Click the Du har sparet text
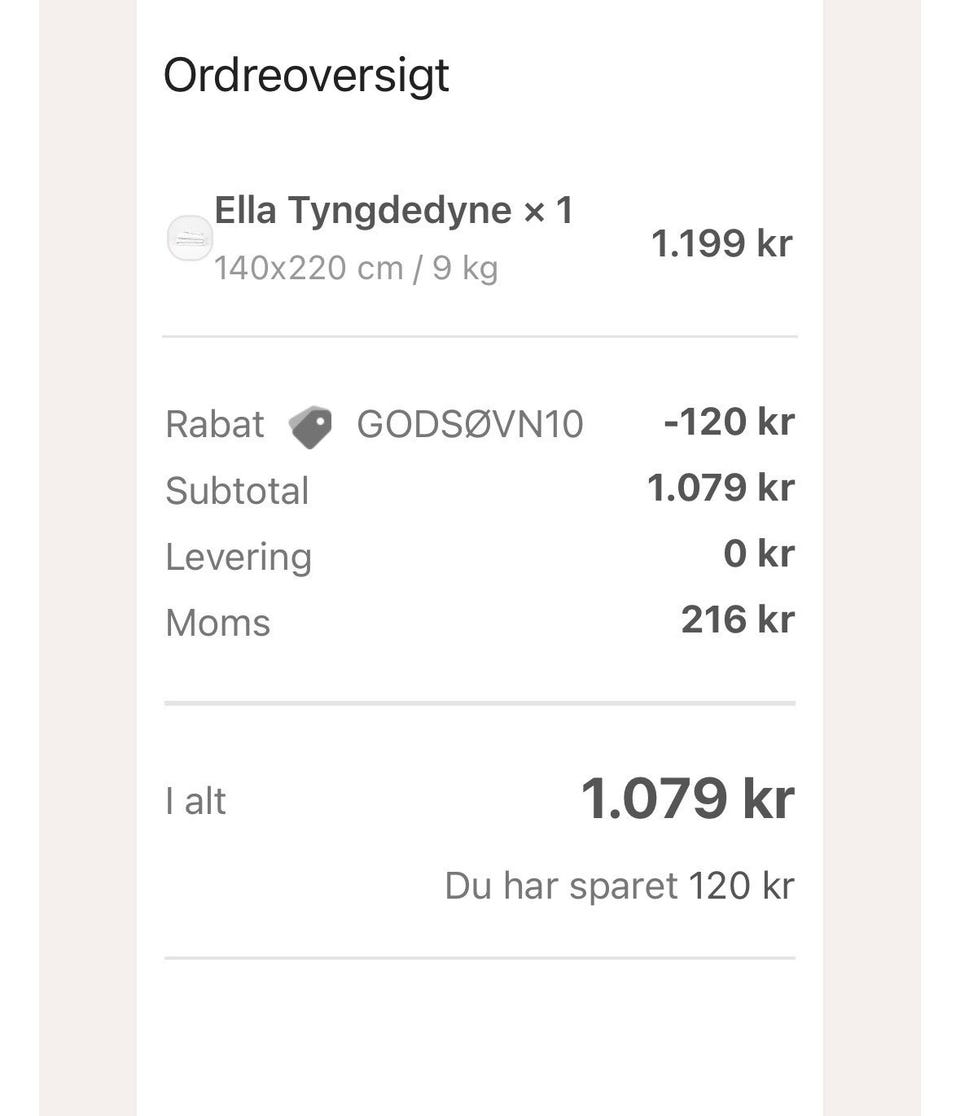The height and width of the screenshot is (1116, 960). pyautogui.click(x=561, y=886)
